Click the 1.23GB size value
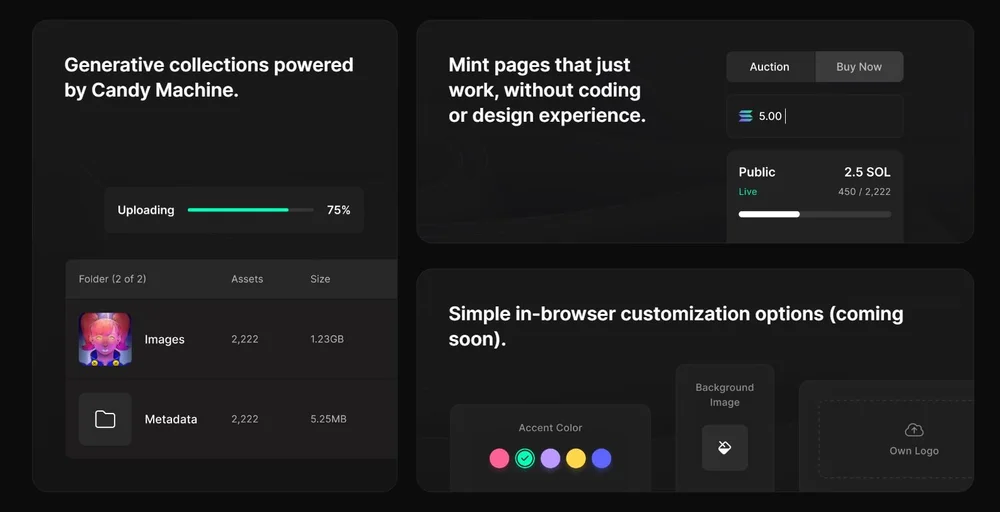 [x=327, y=339]
